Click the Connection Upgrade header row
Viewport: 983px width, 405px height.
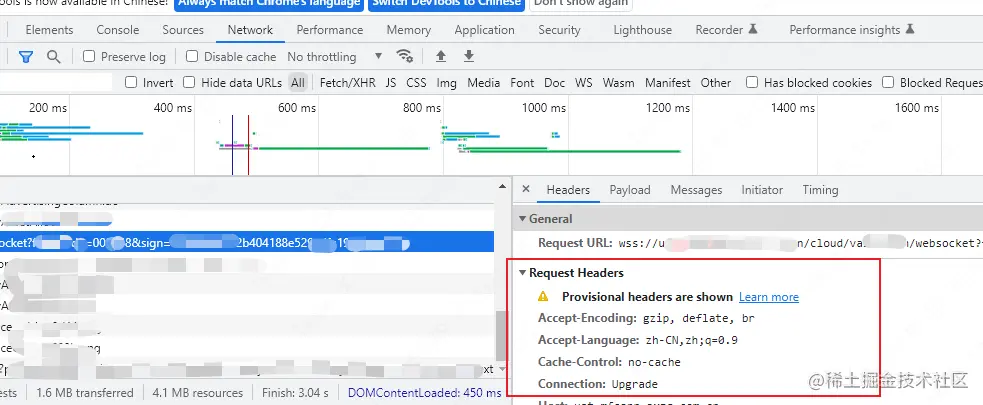click(x=597, y=384)
